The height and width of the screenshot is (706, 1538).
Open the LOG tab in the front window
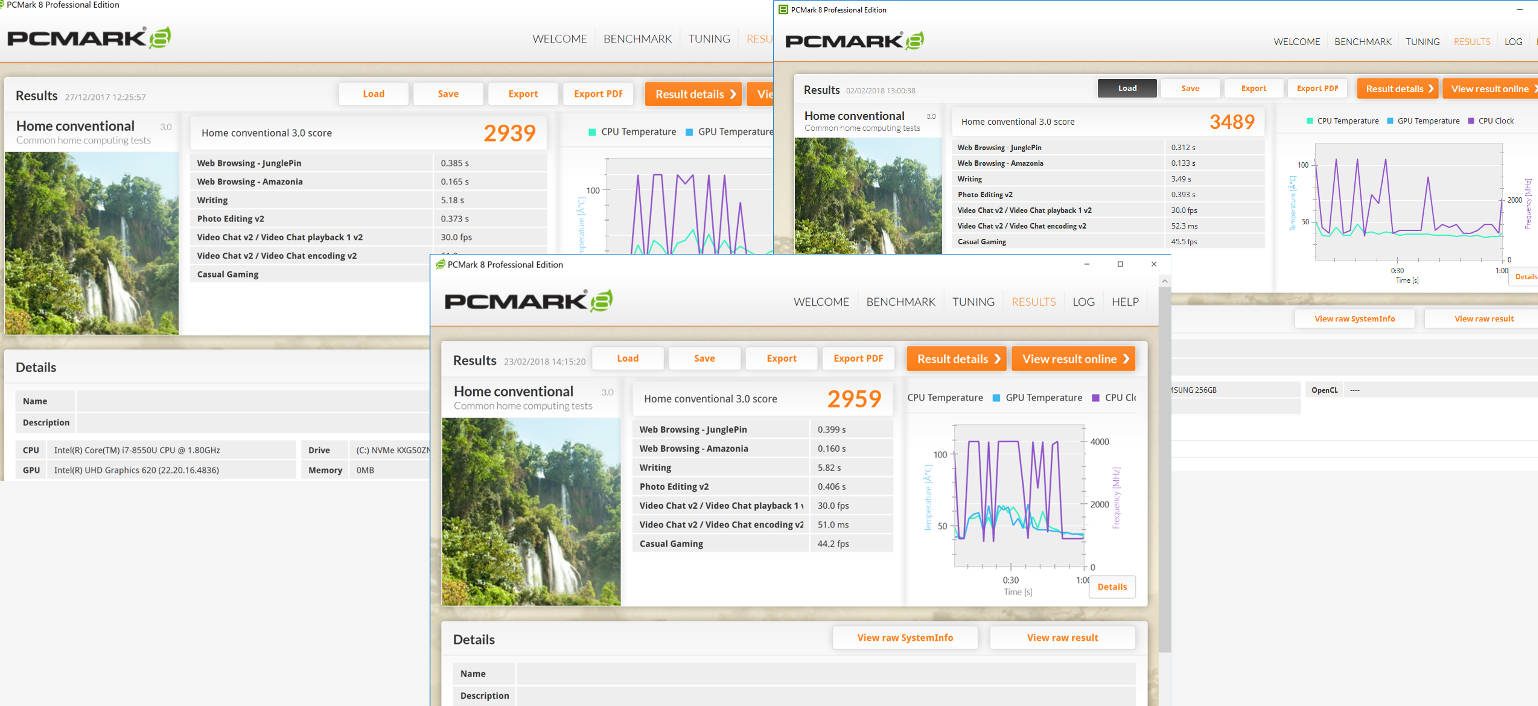(1084, 302)
